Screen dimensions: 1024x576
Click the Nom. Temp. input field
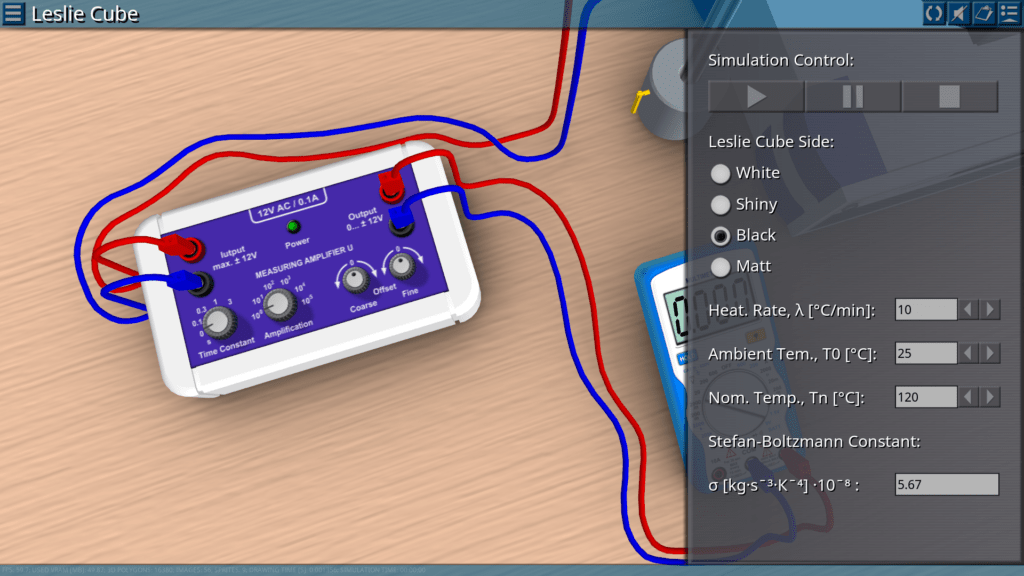925,398
